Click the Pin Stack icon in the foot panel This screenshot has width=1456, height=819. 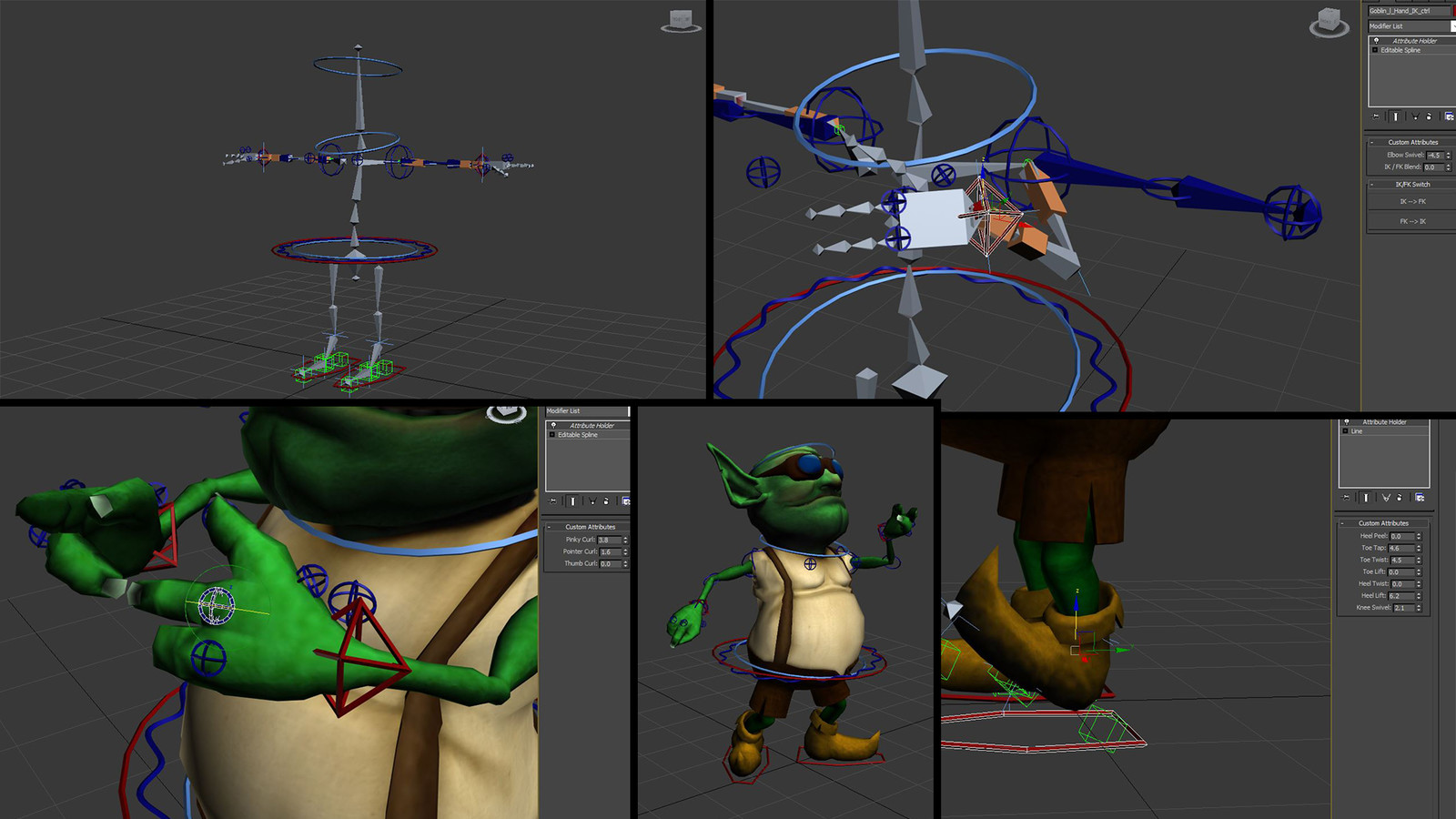coord(1347,498)
